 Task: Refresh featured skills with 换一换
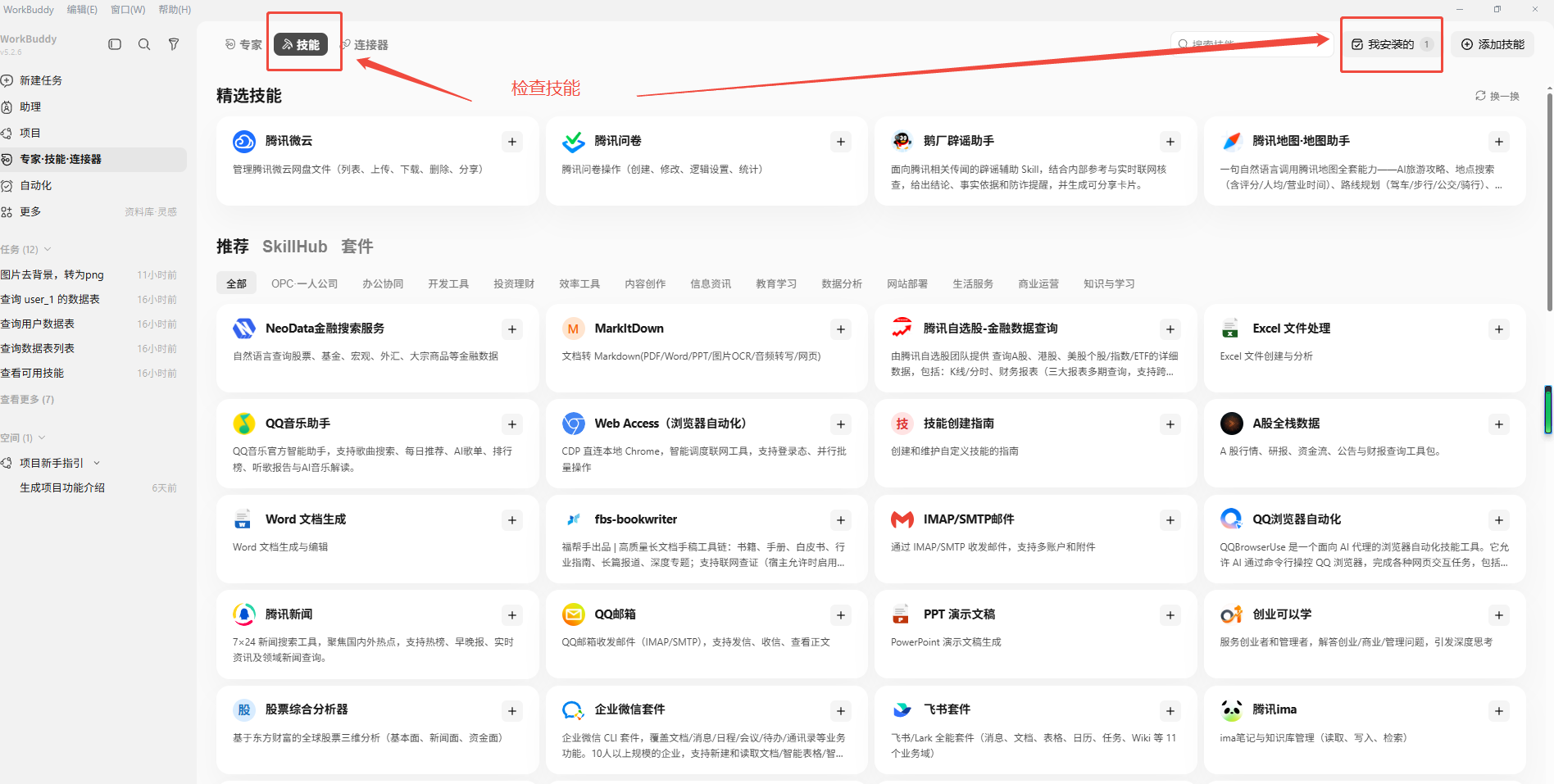click(x=1497, y=96)
